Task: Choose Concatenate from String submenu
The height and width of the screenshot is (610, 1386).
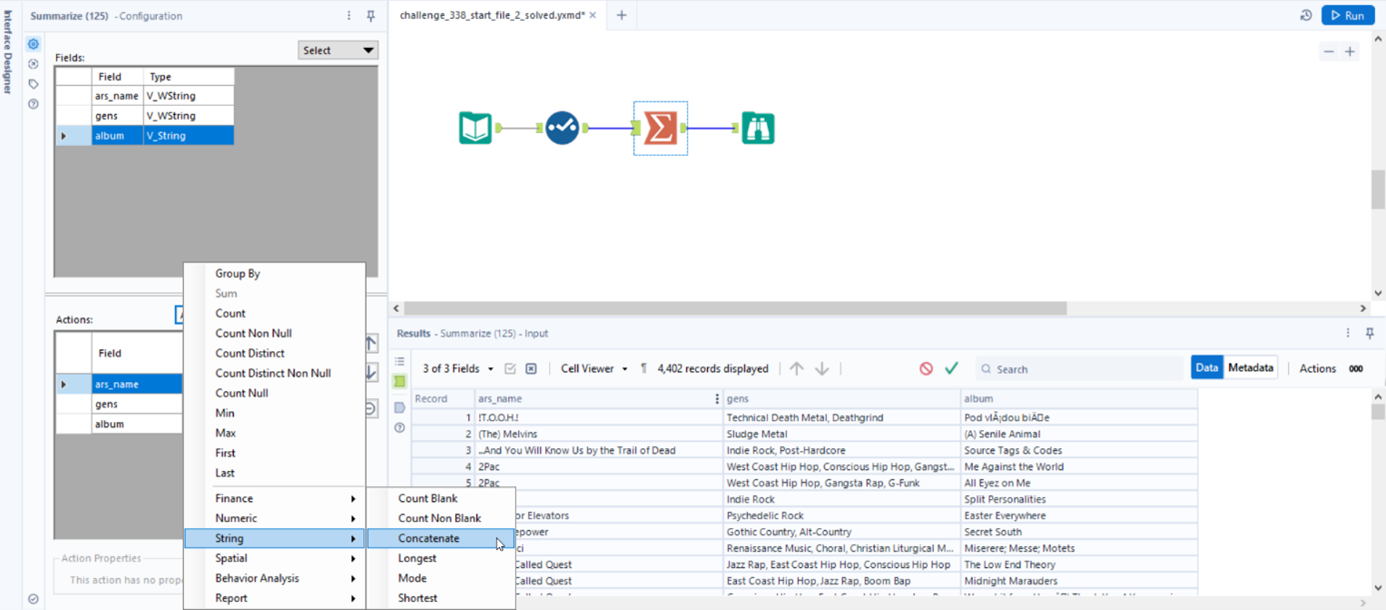Action: 441,538
